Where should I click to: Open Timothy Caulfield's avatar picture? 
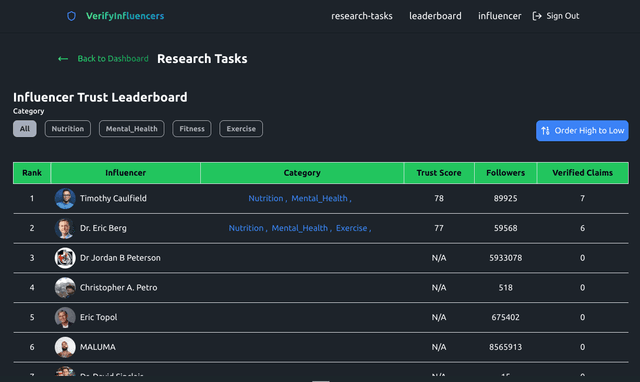(x=65, y=198)
